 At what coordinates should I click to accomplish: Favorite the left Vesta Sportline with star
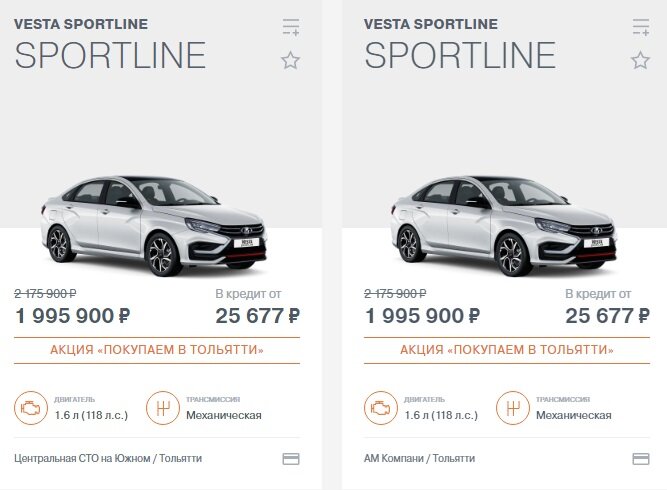pos(291,60)
